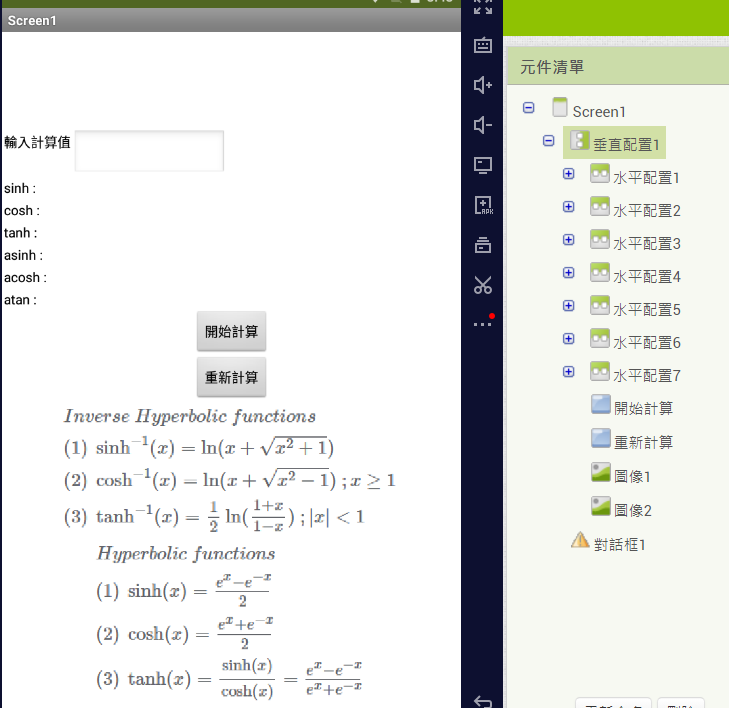The height and width of the screenshot is (708, 729).
Task: Select 圖像2 label in component tree
Action: coord(633,510)
